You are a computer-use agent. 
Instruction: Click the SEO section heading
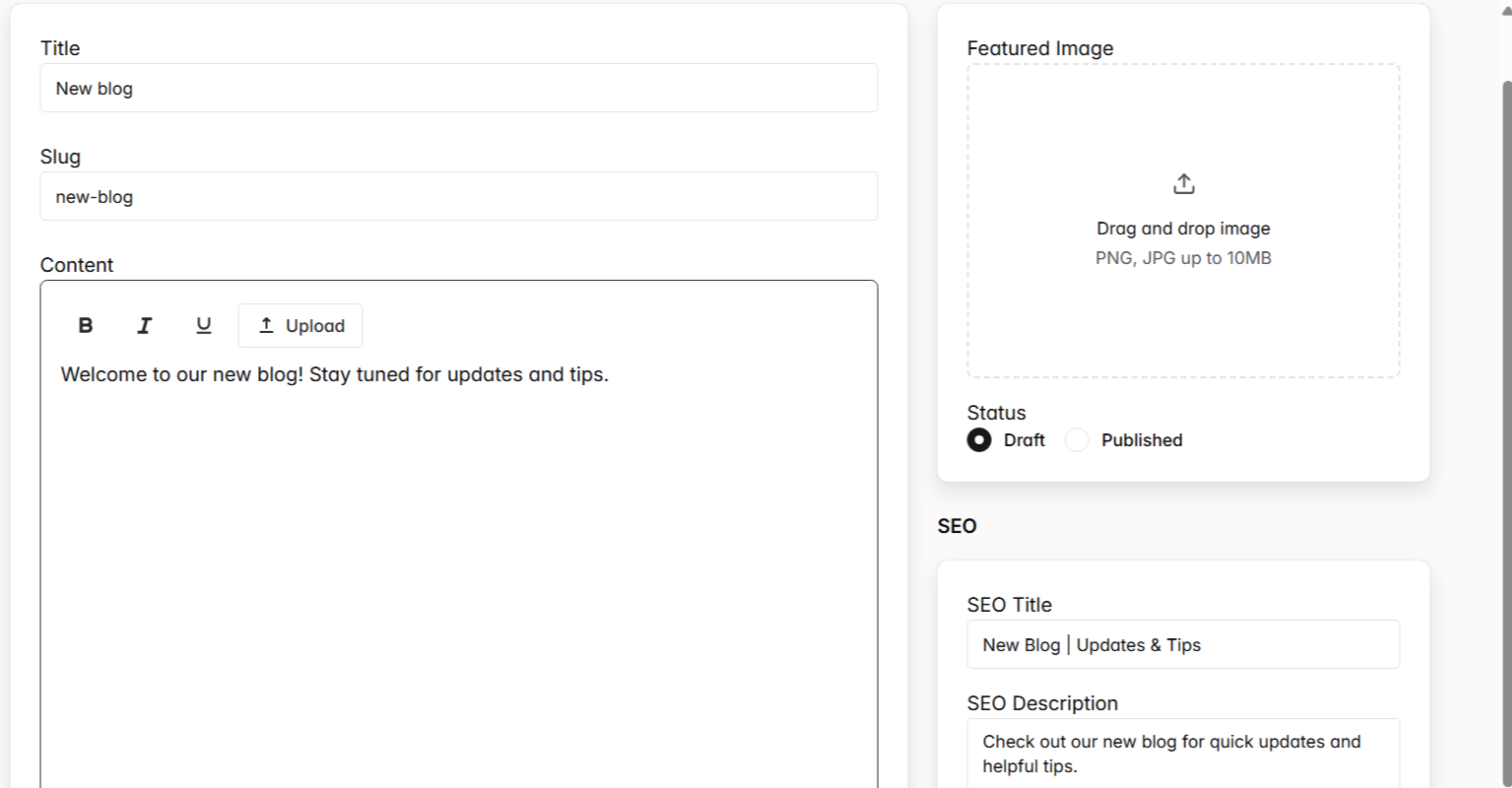click(957, 525)
